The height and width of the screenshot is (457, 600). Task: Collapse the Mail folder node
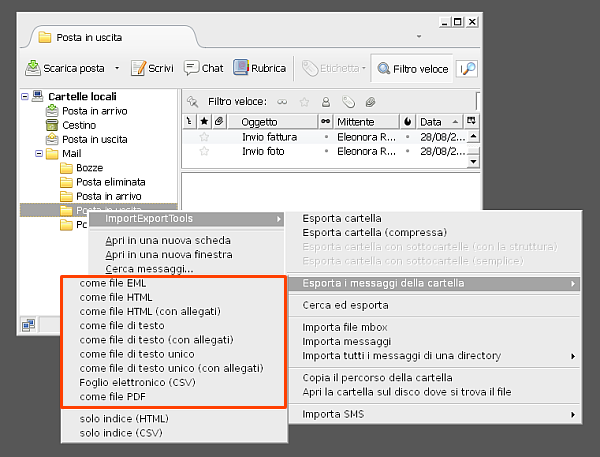(39, 153)
